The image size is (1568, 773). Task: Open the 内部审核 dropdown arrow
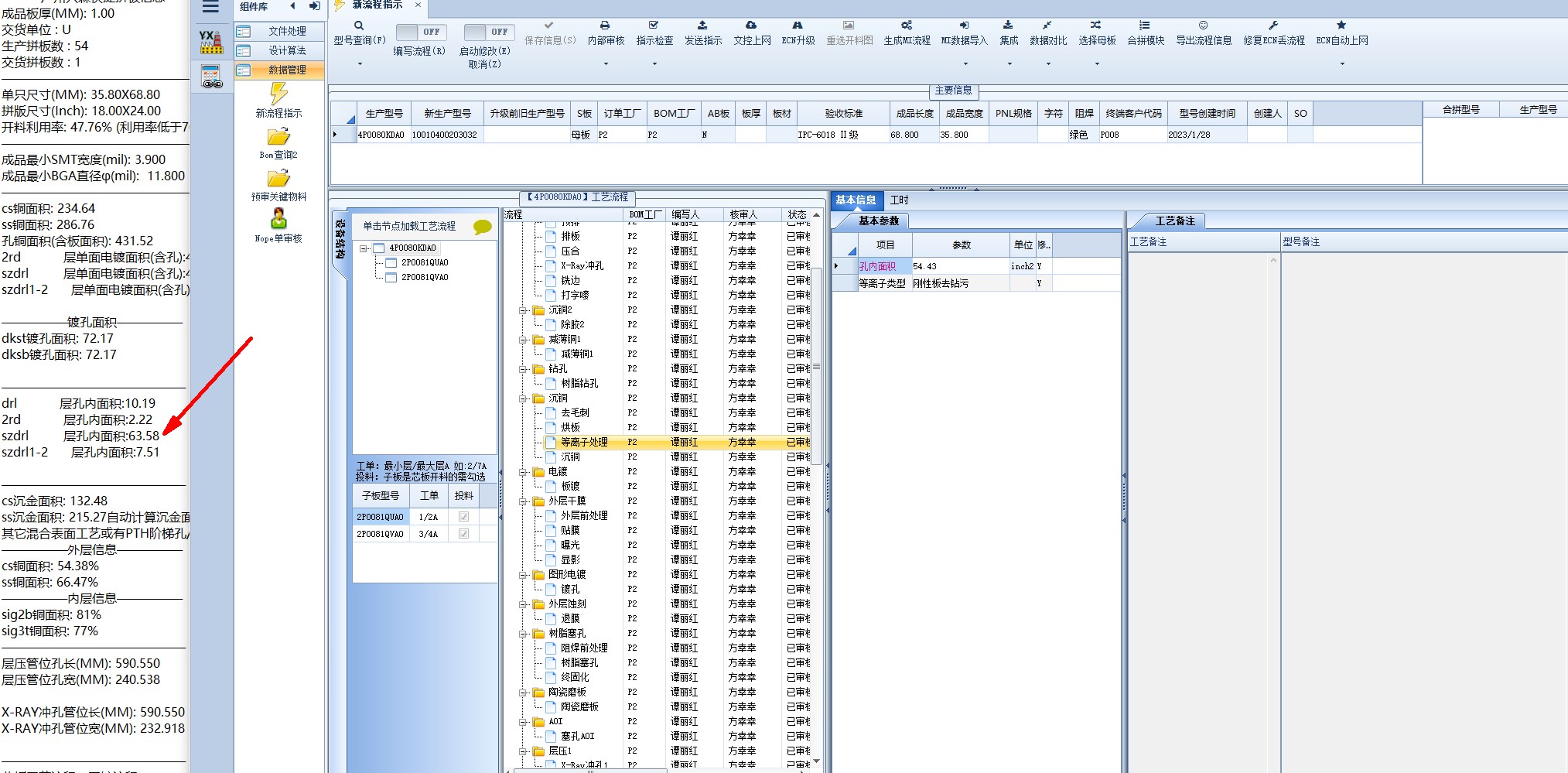point(606,64)
